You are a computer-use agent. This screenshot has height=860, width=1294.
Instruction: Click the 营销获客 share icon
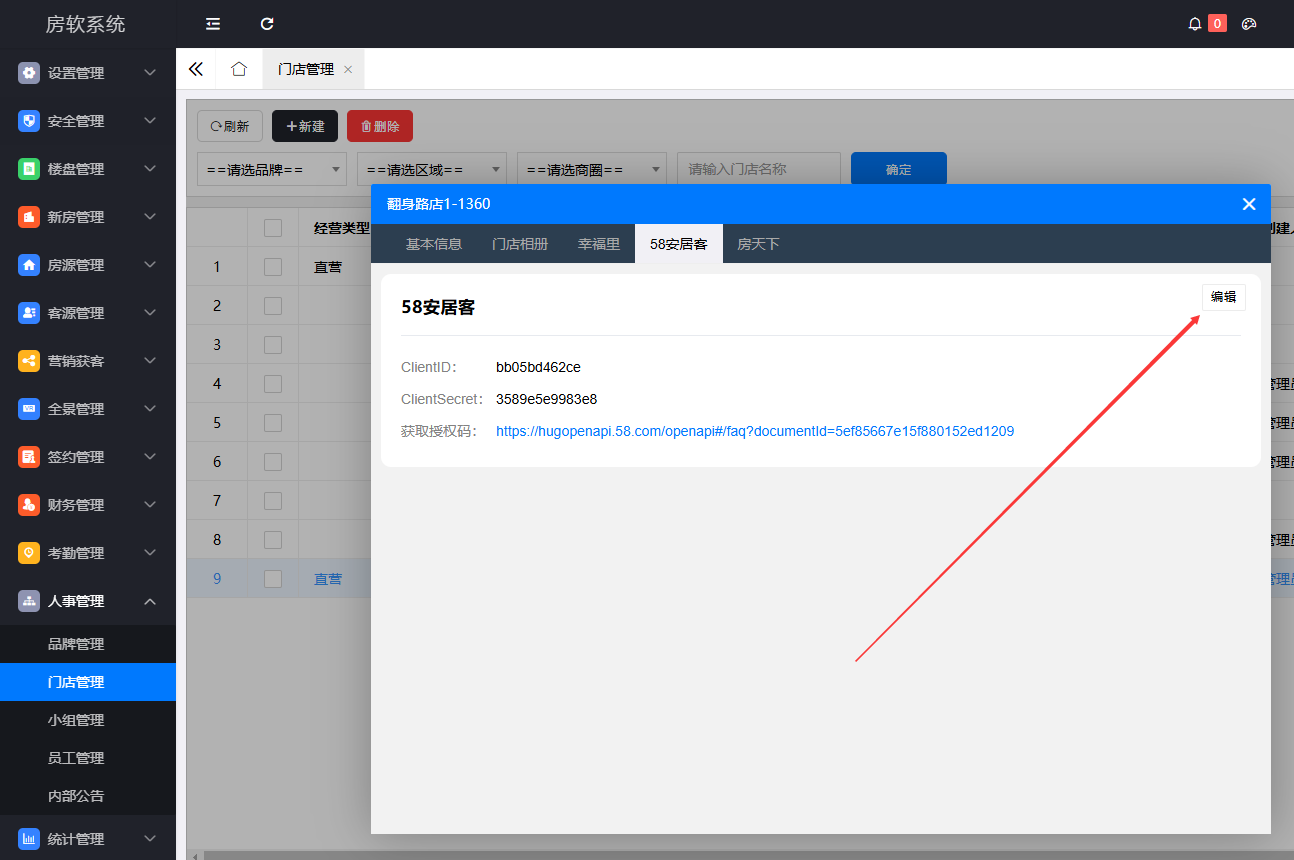(29, 361)
